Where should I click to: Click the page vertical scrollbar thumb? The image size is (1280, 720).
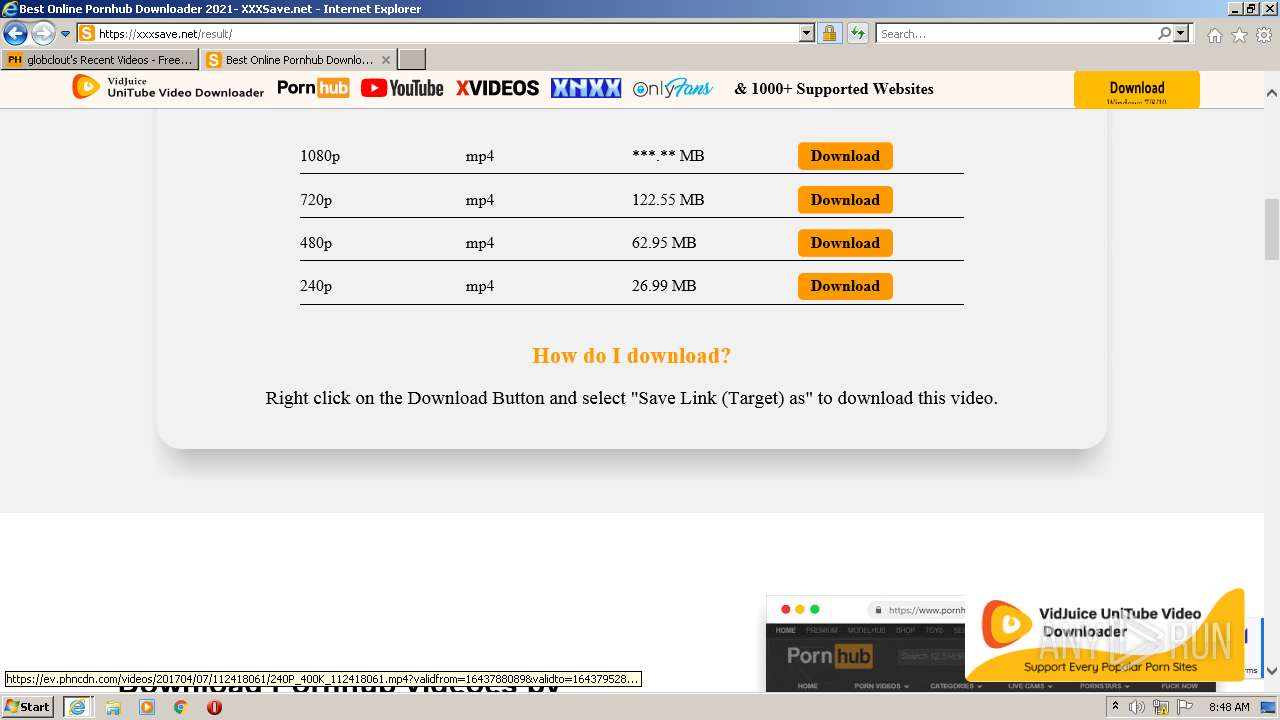[x=1272, y=229]
